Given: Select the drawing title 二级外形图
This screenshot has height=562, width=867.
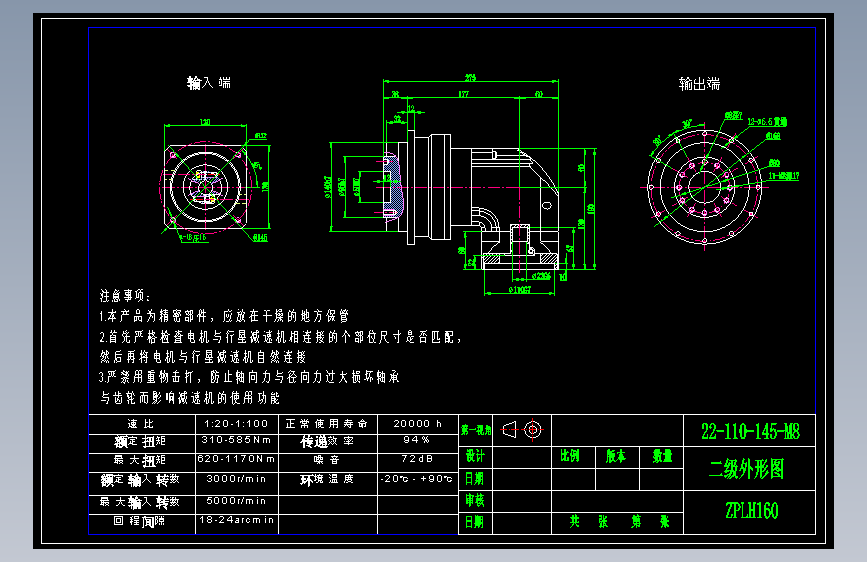Looking at the screenshot, I should pyautogui.click(x=747, y=470).
